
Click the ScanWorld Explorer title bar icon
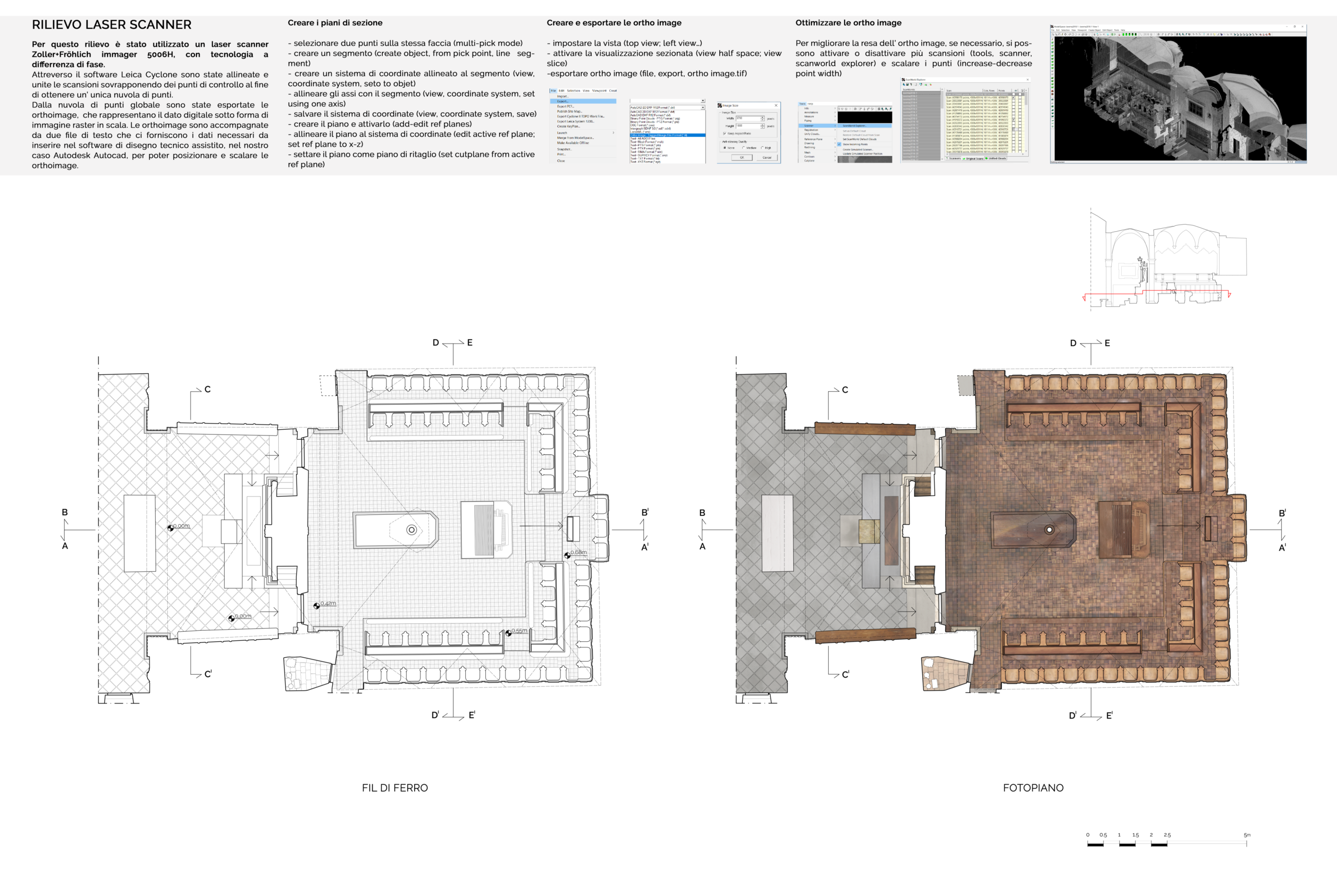pyautogui.click(x=904, y=79)
